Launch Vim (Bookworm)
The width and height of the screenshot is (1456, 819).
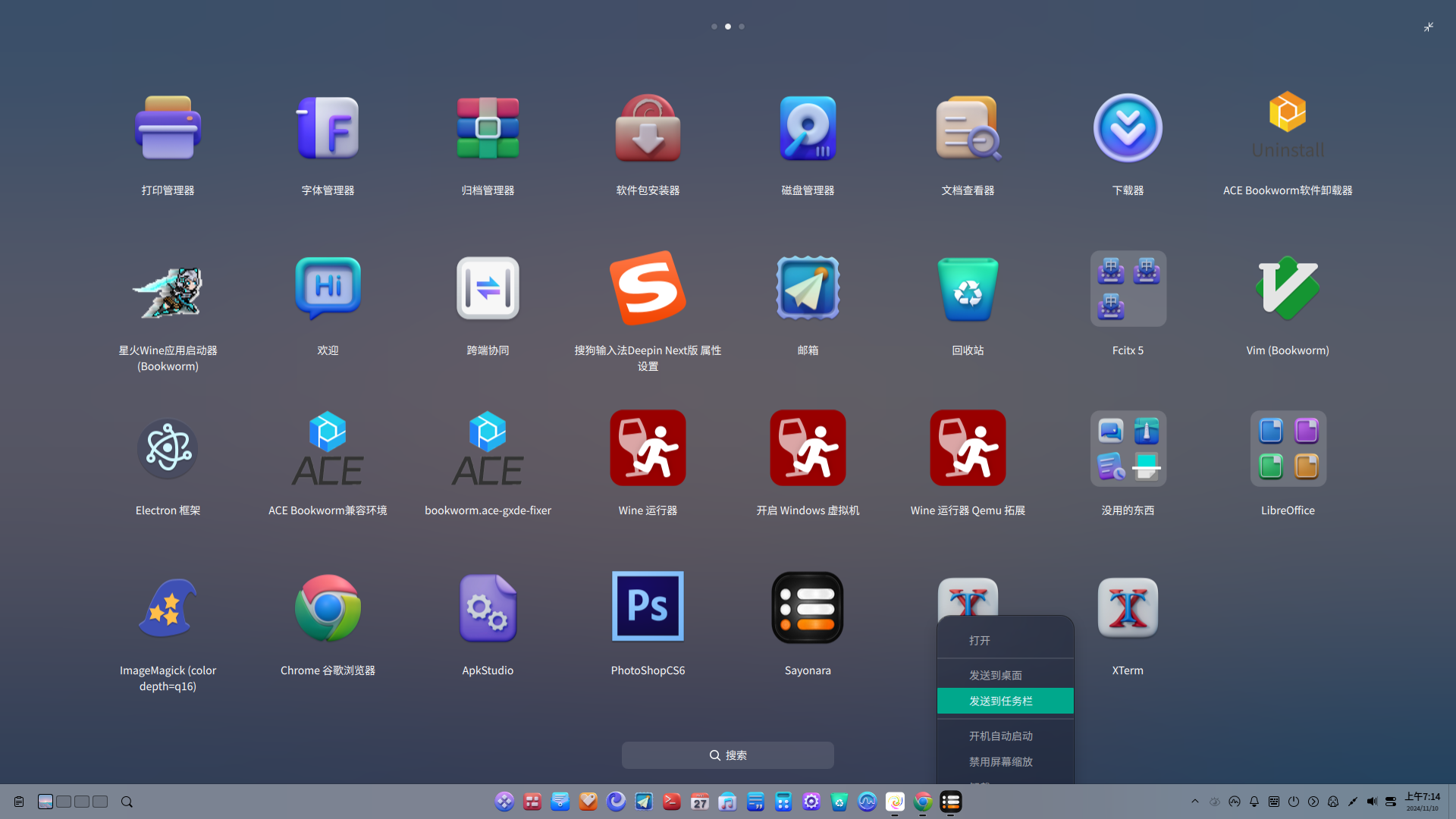click(1288, 288)
